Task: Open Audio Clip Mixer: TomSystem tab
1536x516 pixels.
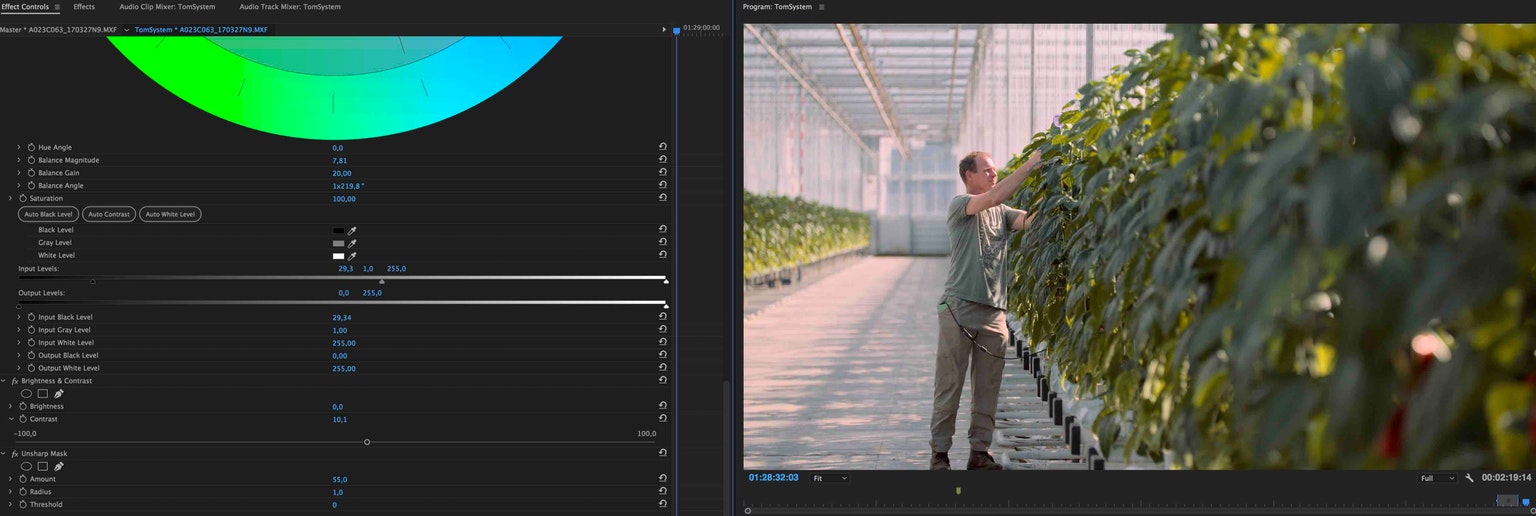Action: click(167, 7)
